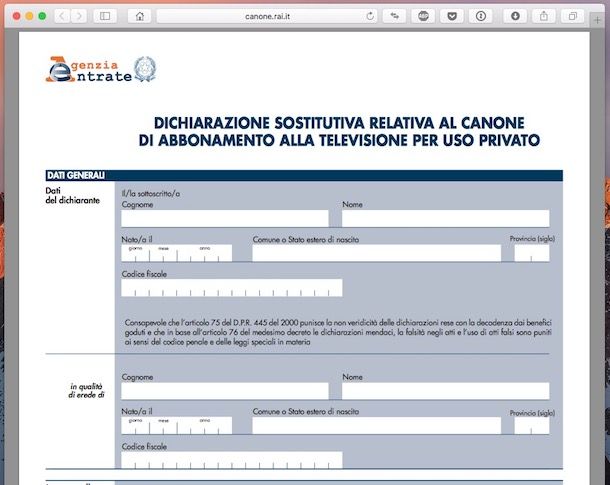Click the dichiarante Codice fiscale field
Viewport: 610px width, 485px height.
coord(232,288)
